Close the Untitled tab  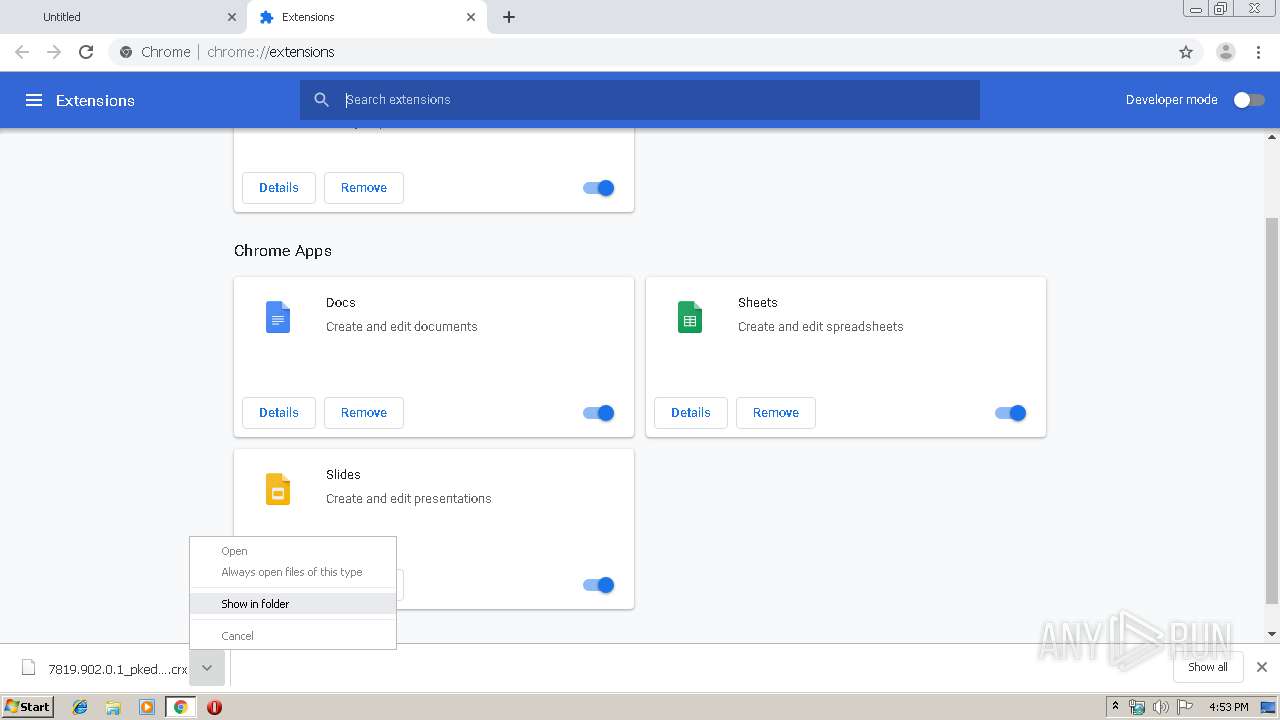click(x=231, y=17)
